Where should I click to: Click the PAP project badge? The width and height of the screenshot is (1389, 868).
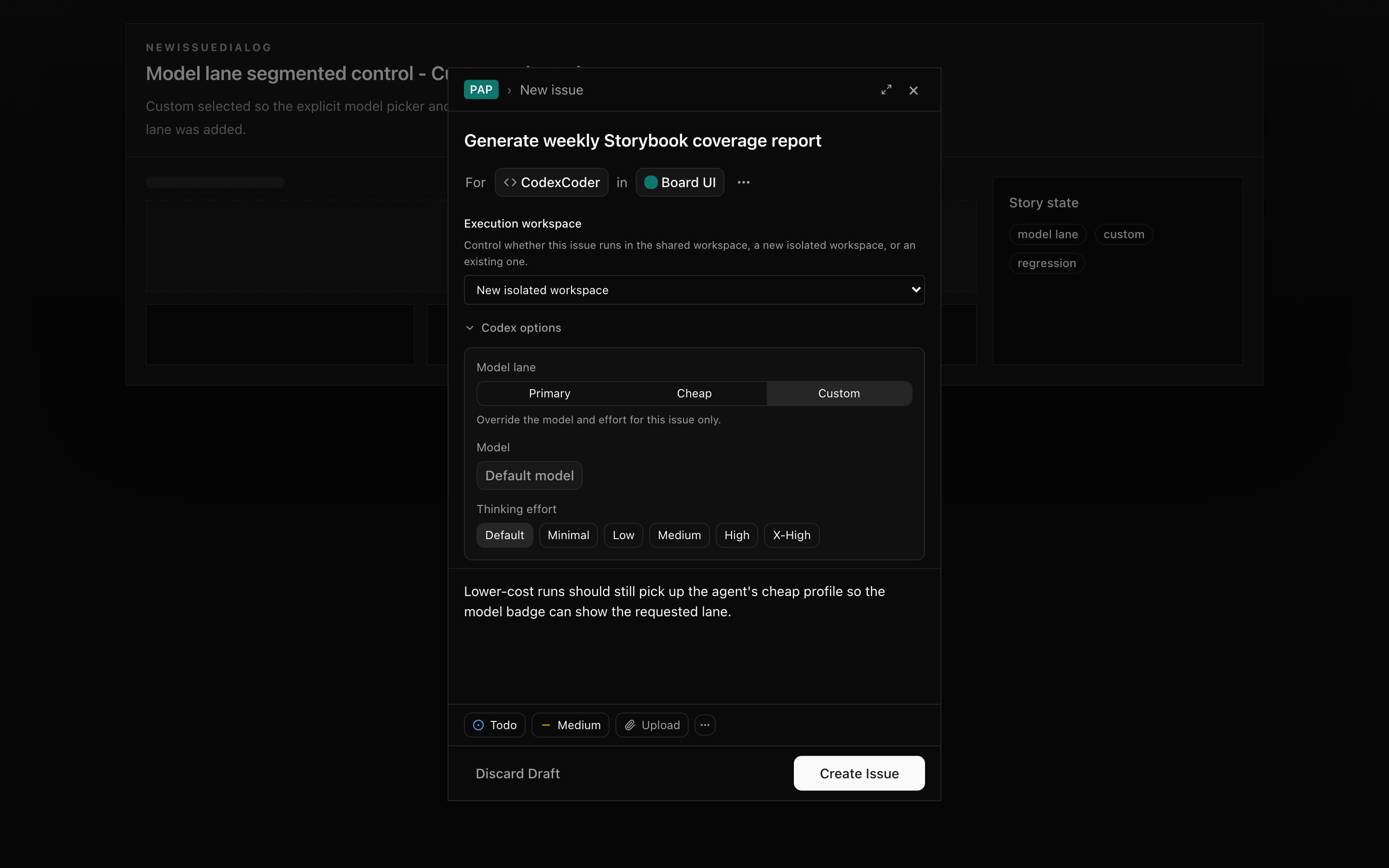click(x=481, y=90)
